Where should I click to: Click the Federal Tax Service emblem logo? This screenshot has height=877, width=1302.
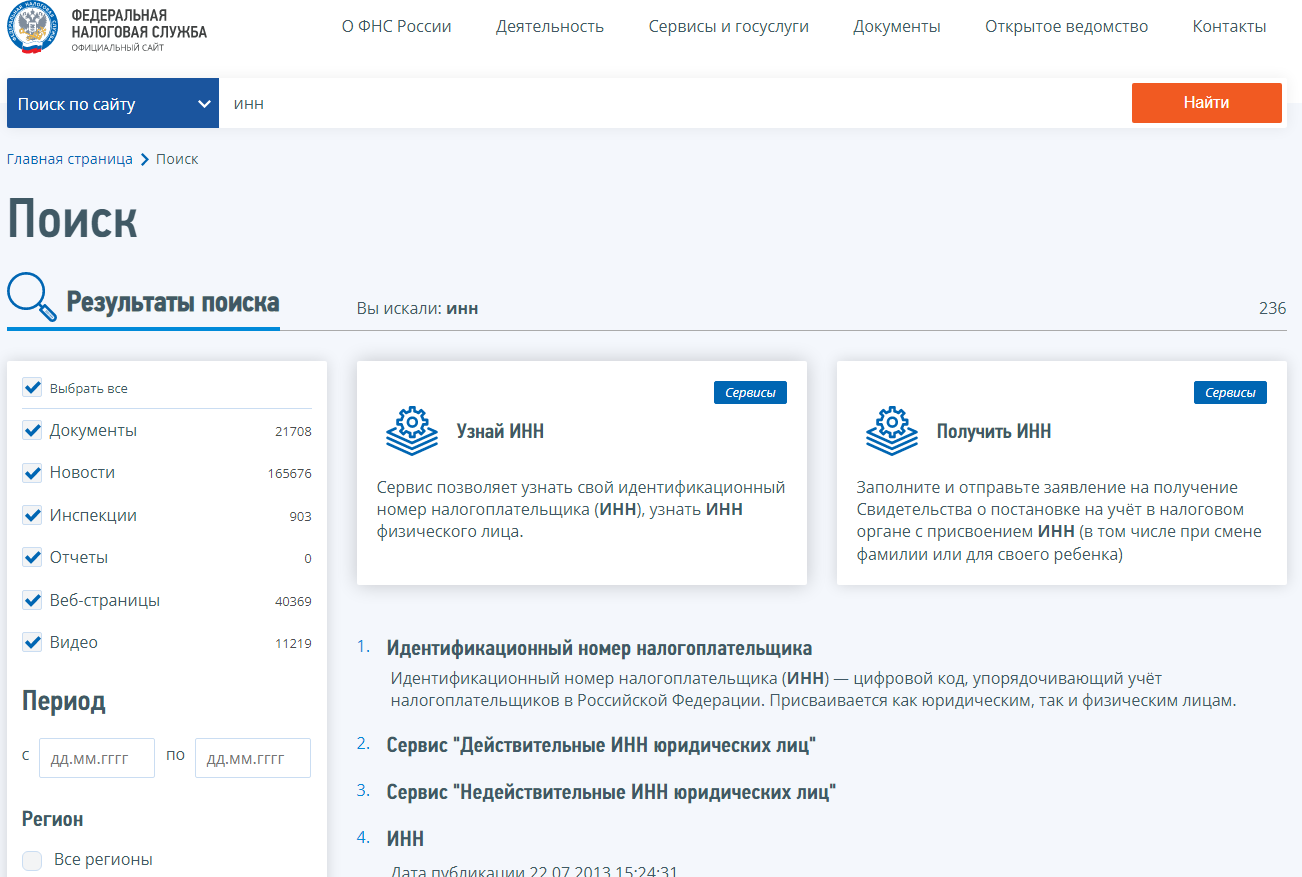(32, 29)
